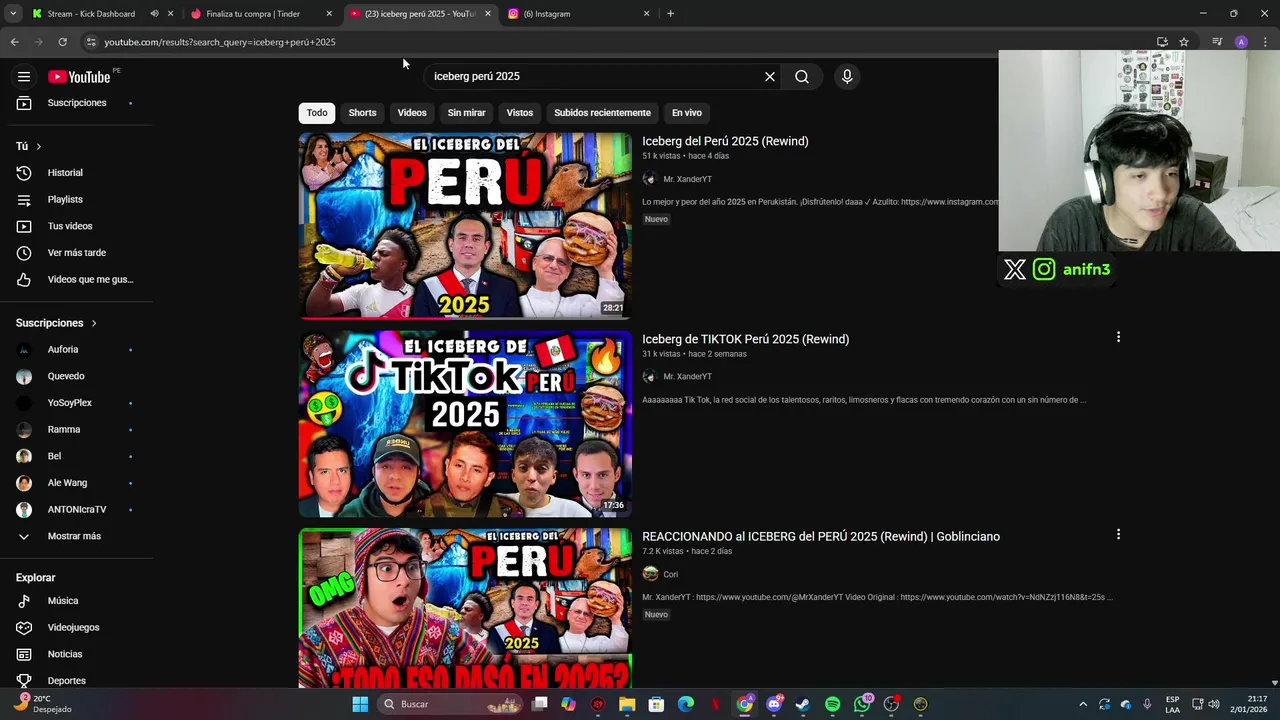Screen dimensions: 1280x720
Task: Filter by Subidos recientemente
Action: click(x=602, y=113)
